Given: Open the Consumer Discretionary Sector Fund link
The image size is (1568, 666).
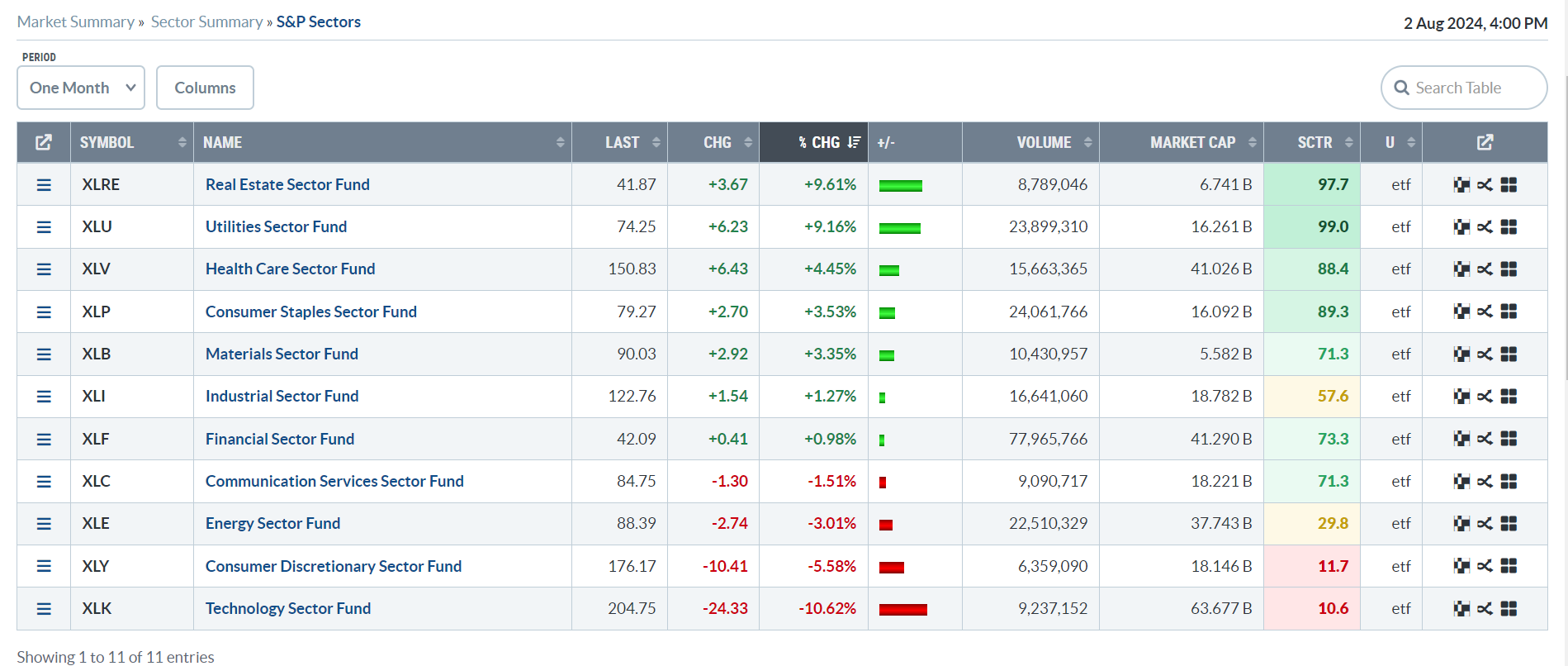Looking at the screenshot, I should pos(334,566).
